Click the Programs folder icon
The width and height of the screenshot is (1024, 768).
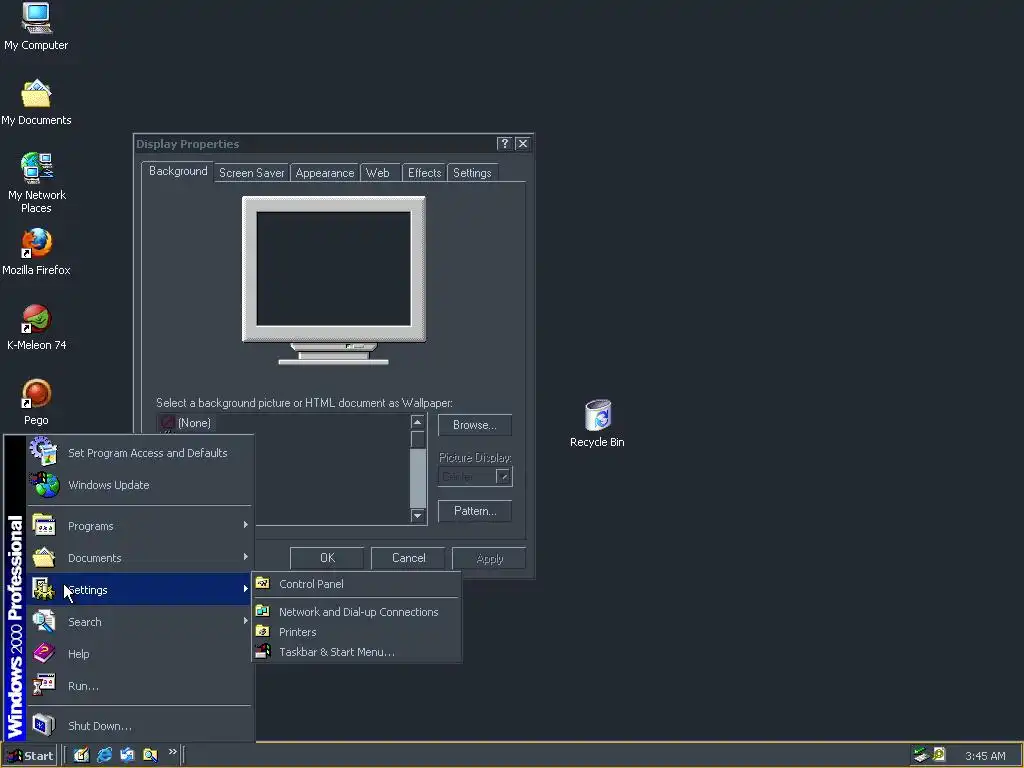pyautogui.click(x=44, y=526)
